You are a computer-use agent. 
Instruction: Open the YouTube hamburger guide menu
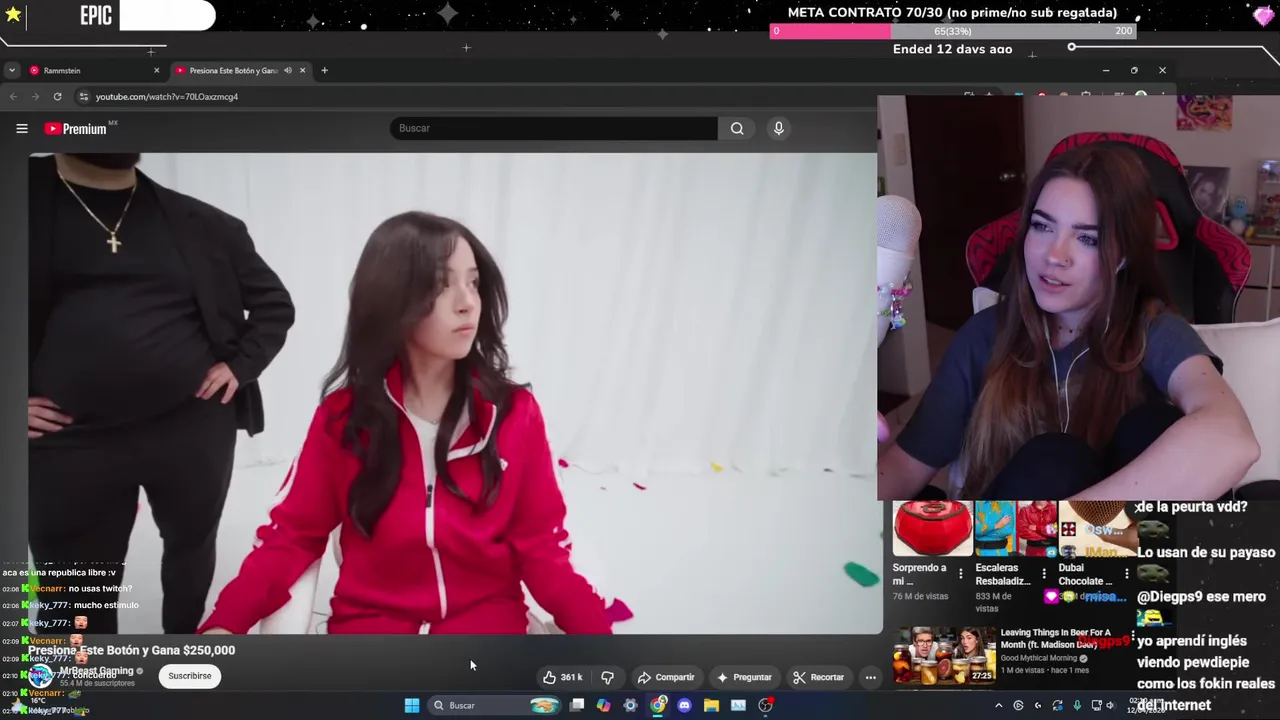(21, 128)
